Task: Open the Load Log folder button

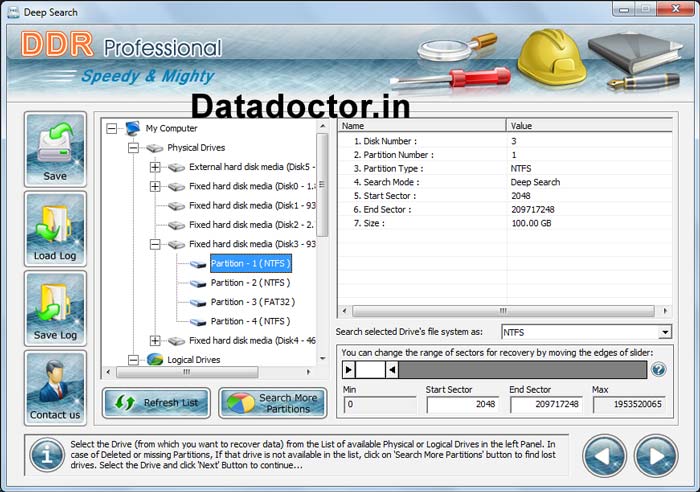Action: (55, 229)
